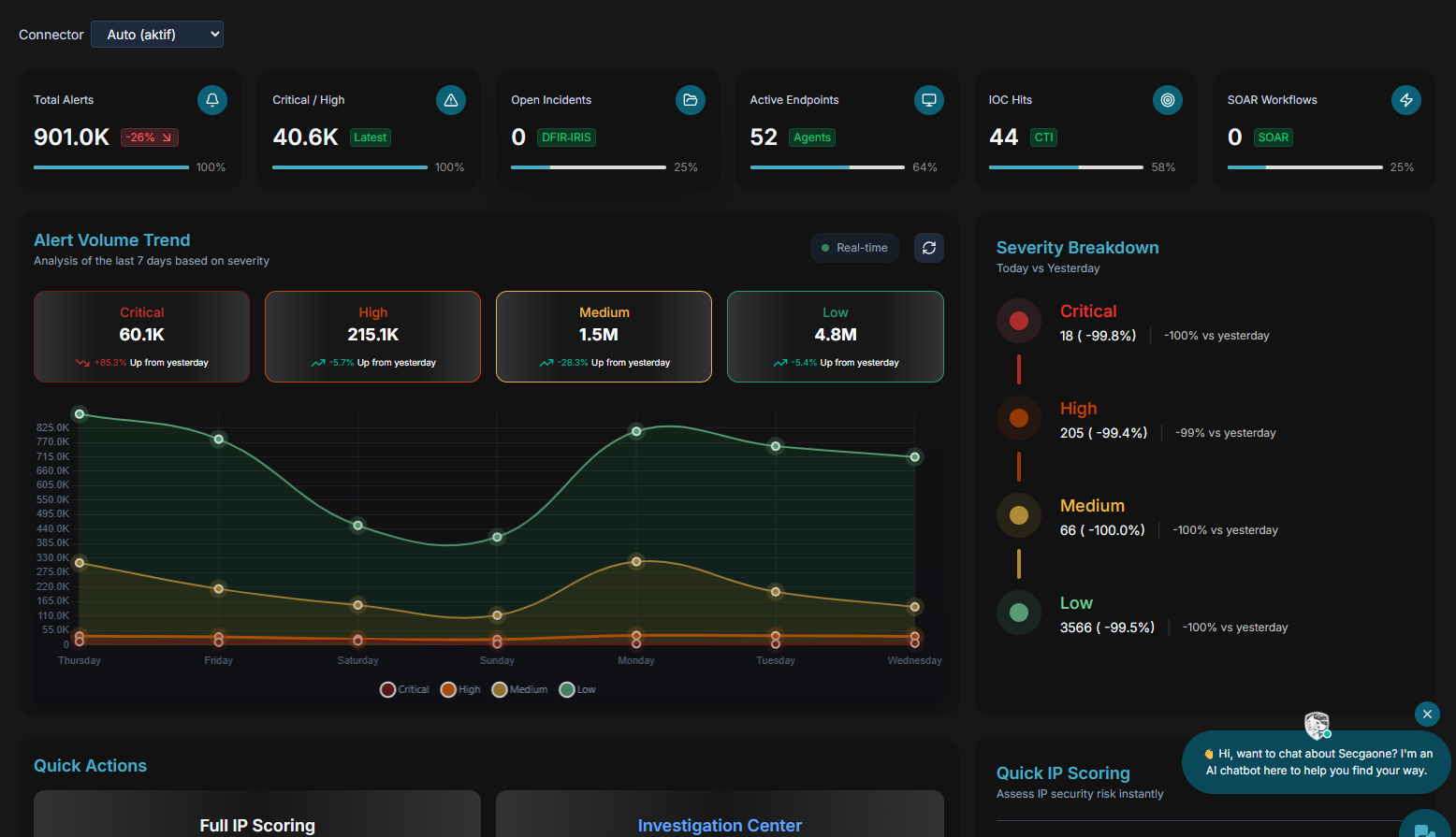Refresh the Alert Volume Trend chart
Image resolution: width=1456 pixels, height=837 pixels.
click(x=929, y=248)
